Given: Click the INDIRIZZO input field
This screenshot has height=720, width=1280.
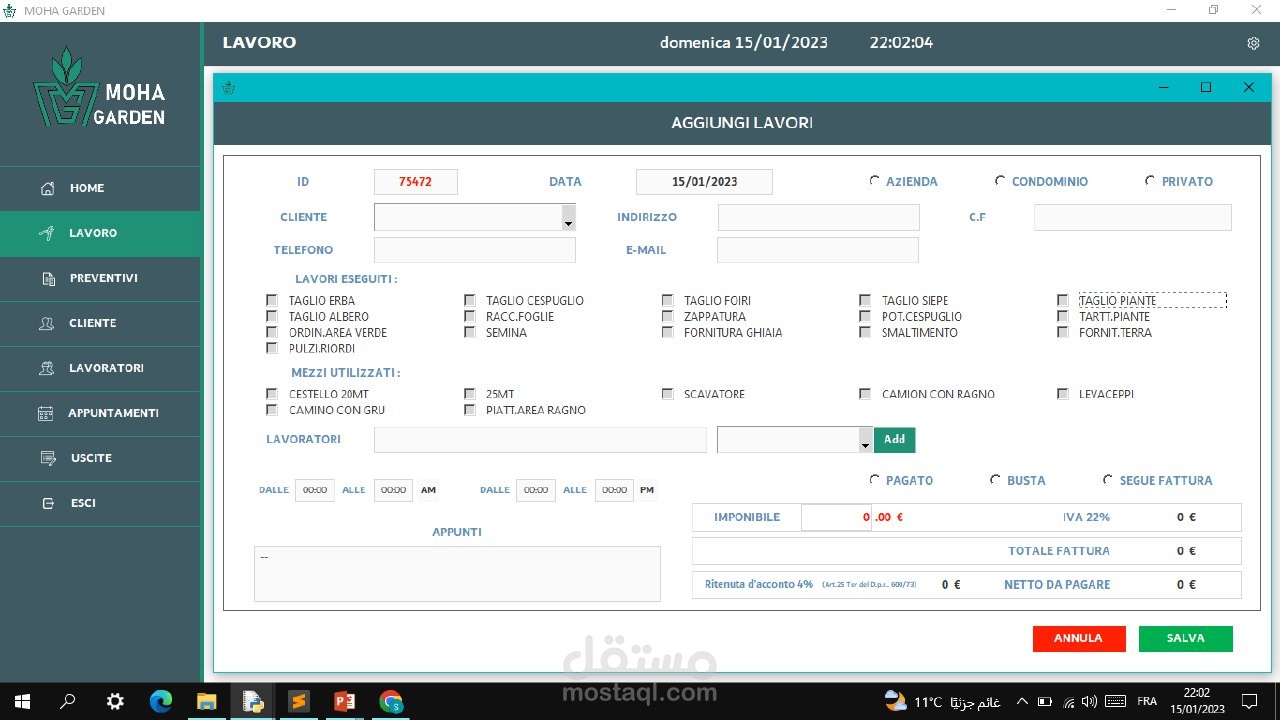Looking at the screenshot, I should tap(818, 218).
